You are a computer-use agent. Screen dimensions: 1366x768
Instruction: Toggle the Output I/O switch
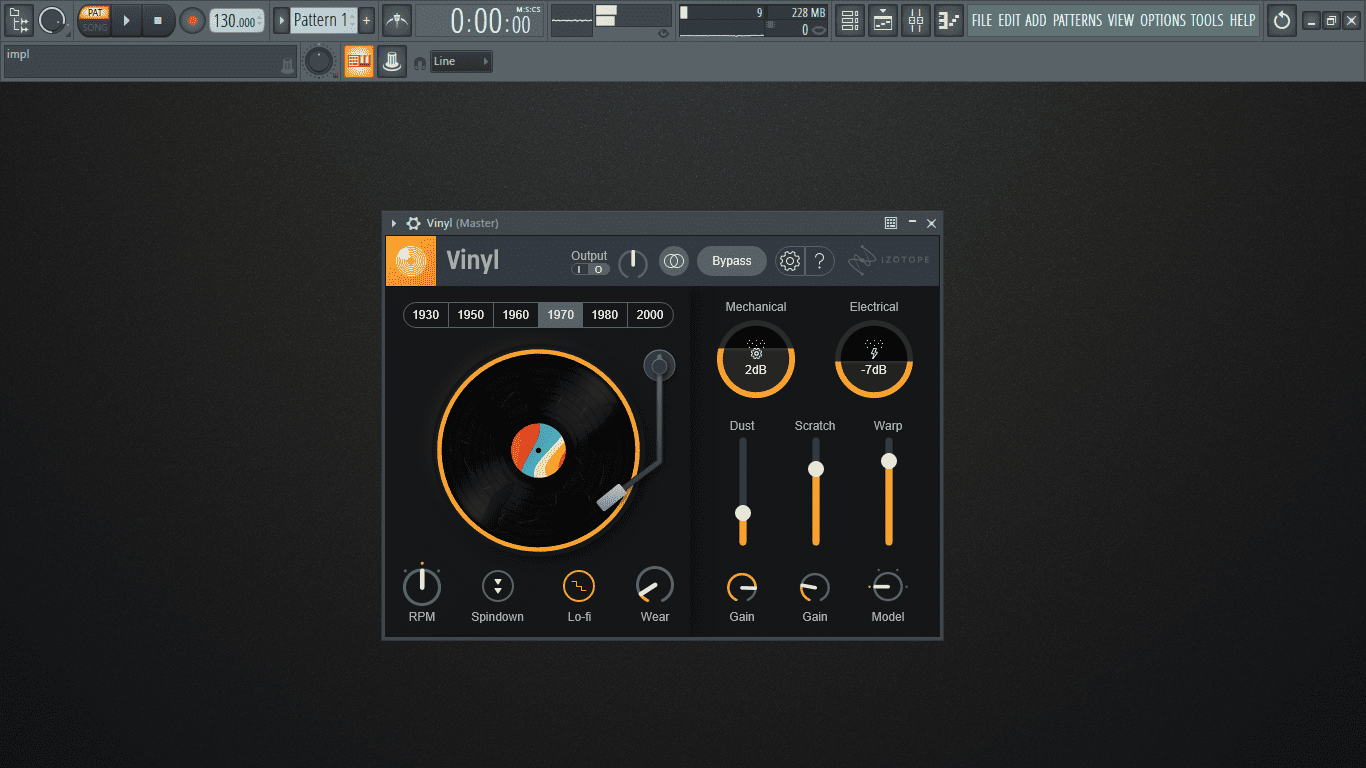pos(589,269)
